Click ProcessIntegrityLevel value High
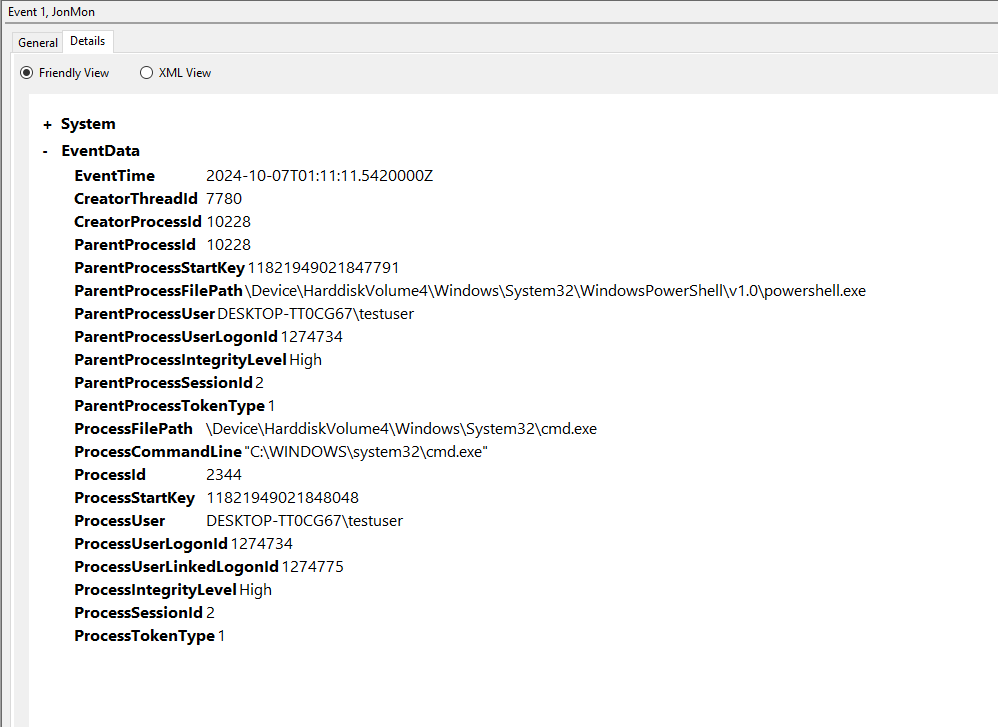The height and width of the screenshot is (727, 998). tap(255, 589)
